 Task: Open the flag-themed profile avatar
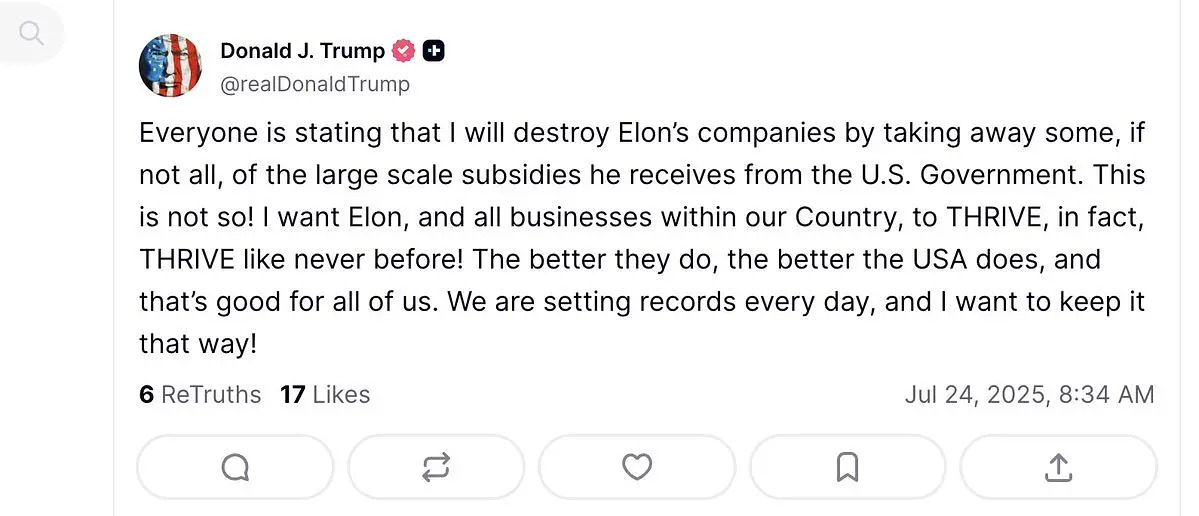(x=170, y=65)
